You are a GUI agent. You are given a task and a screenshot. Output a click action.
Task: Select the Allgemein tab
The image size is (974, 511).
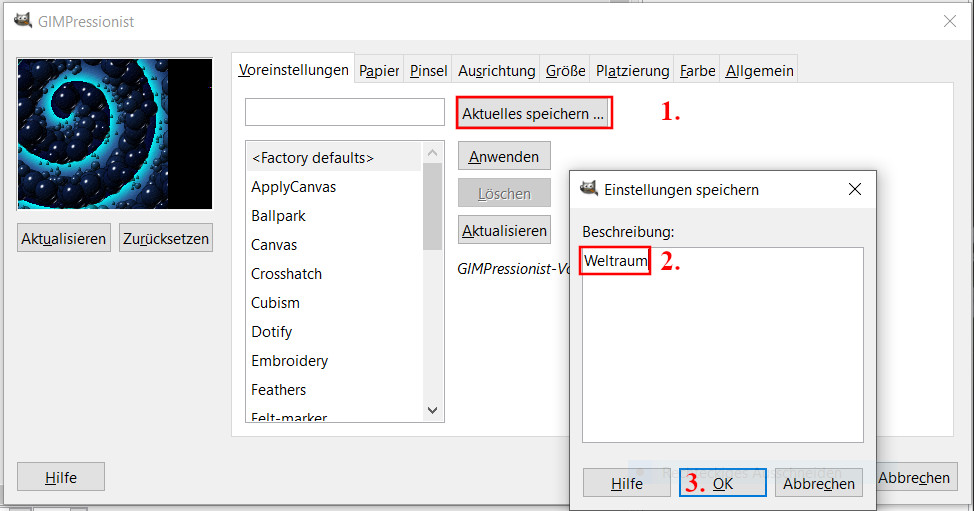[759, 70]
